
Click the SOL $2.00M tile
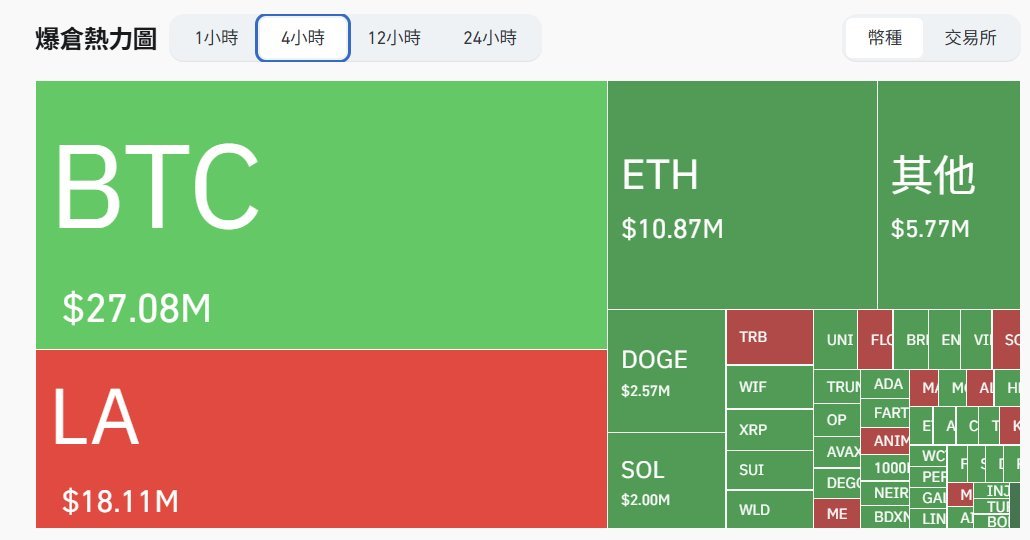(666, 480)
